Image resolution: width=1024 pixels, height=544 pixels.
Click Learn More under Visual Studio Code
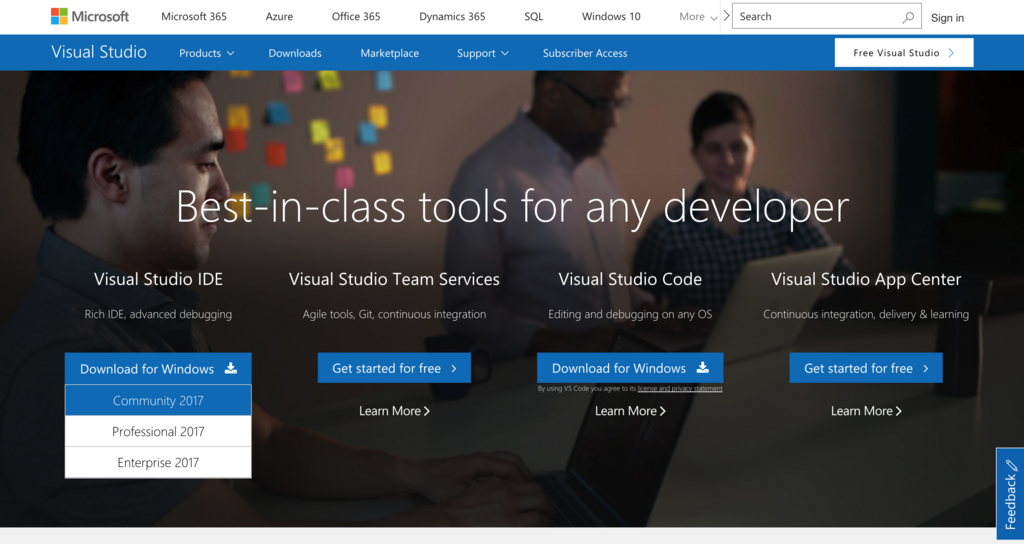(x=630, y=411)
